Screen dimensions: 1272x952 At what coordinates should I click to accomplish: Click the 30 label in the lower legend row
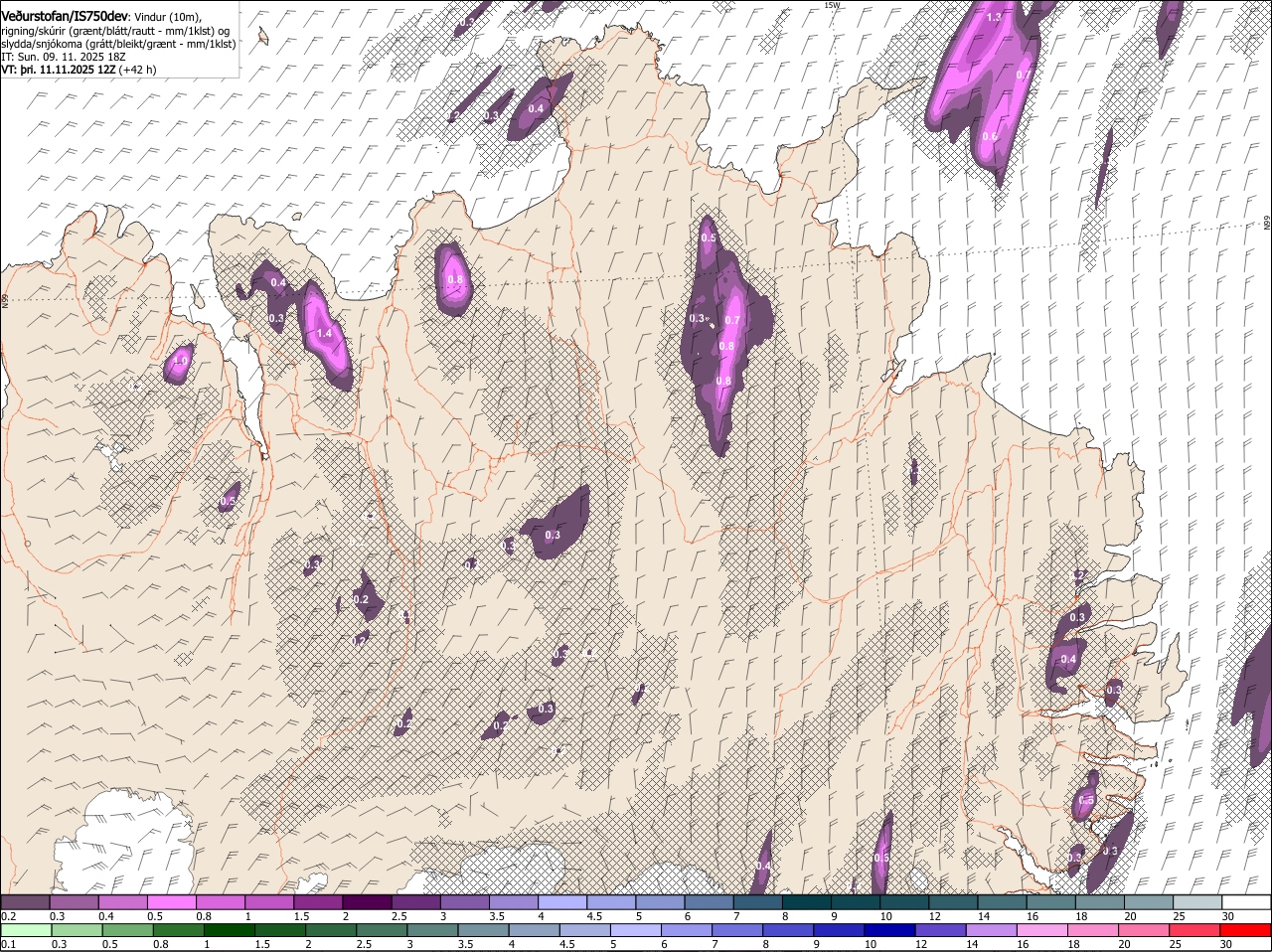1225,944
